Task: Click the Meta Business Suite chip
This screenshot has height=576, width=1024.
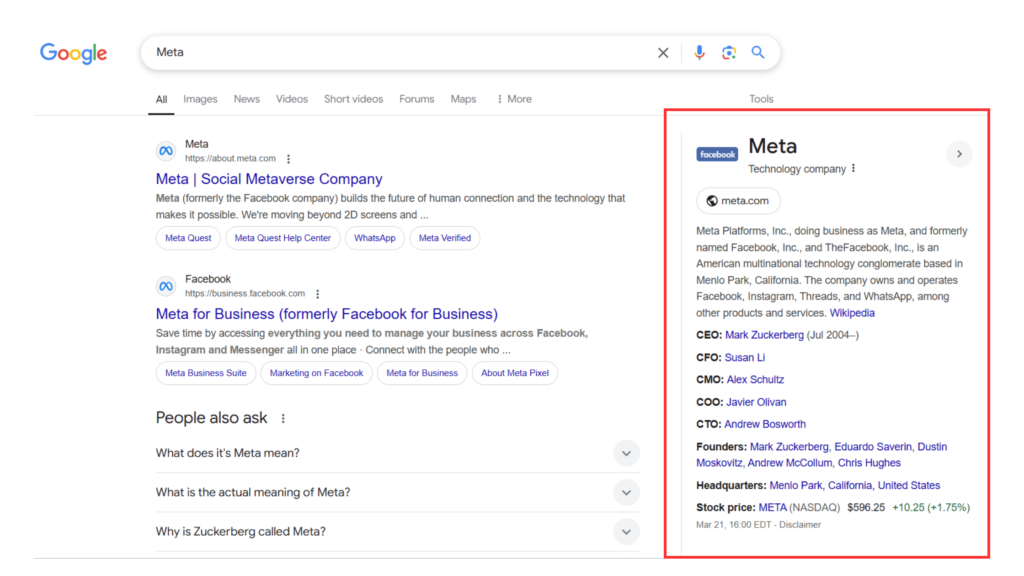Action: pos(206,374)
